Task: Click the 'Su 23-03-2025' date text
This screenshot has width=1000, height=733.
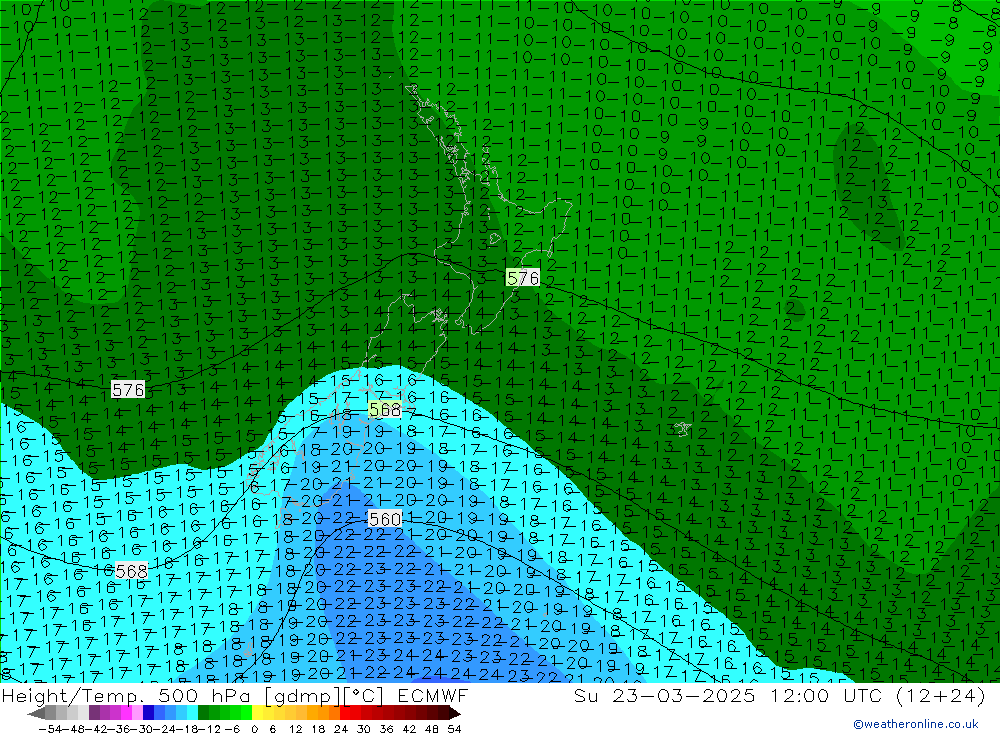Action: pyautogui.click(x=664, y=695)
